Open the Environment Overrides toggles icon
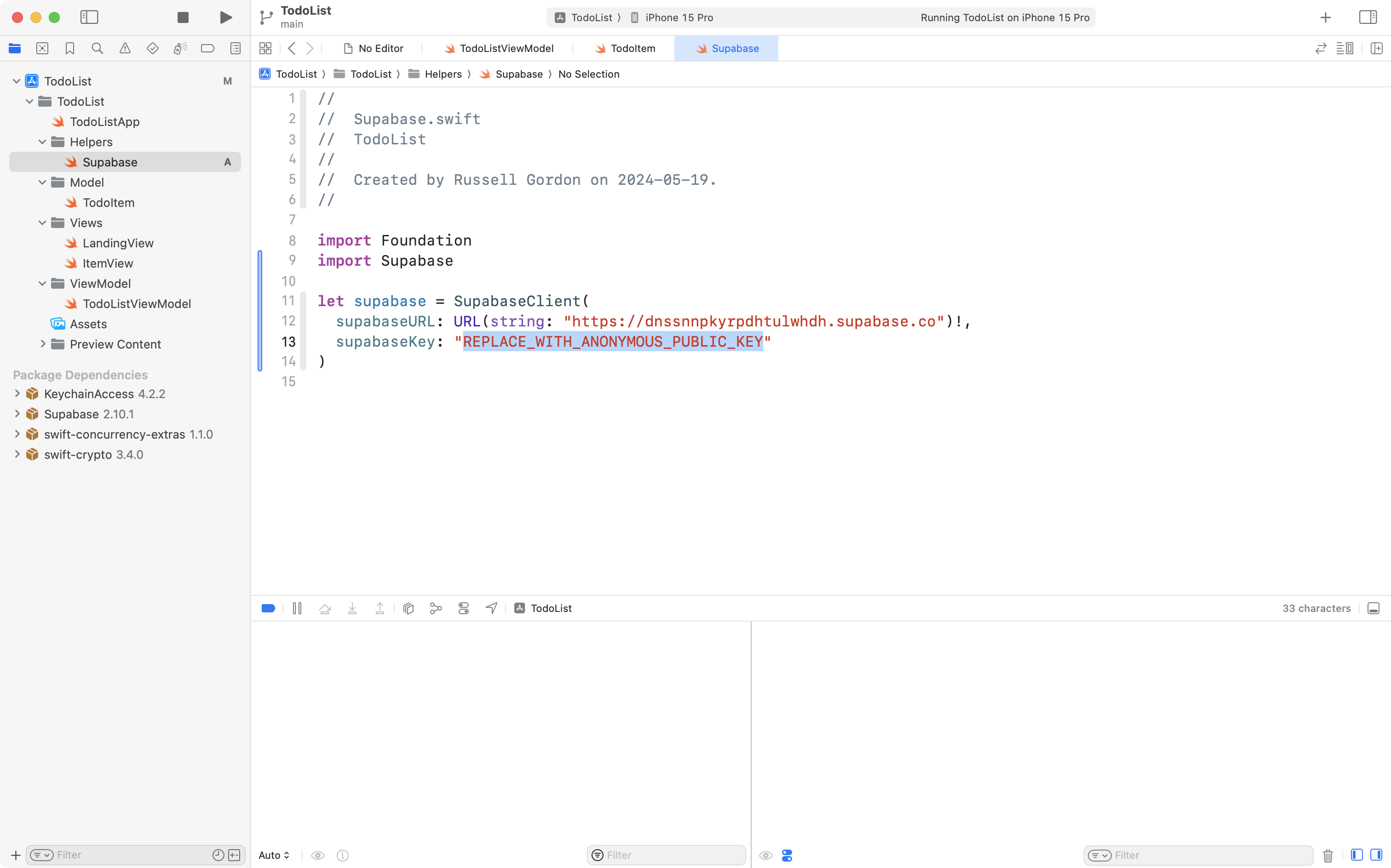Screen dimensions: 1391x868 [x=464, y=608]
